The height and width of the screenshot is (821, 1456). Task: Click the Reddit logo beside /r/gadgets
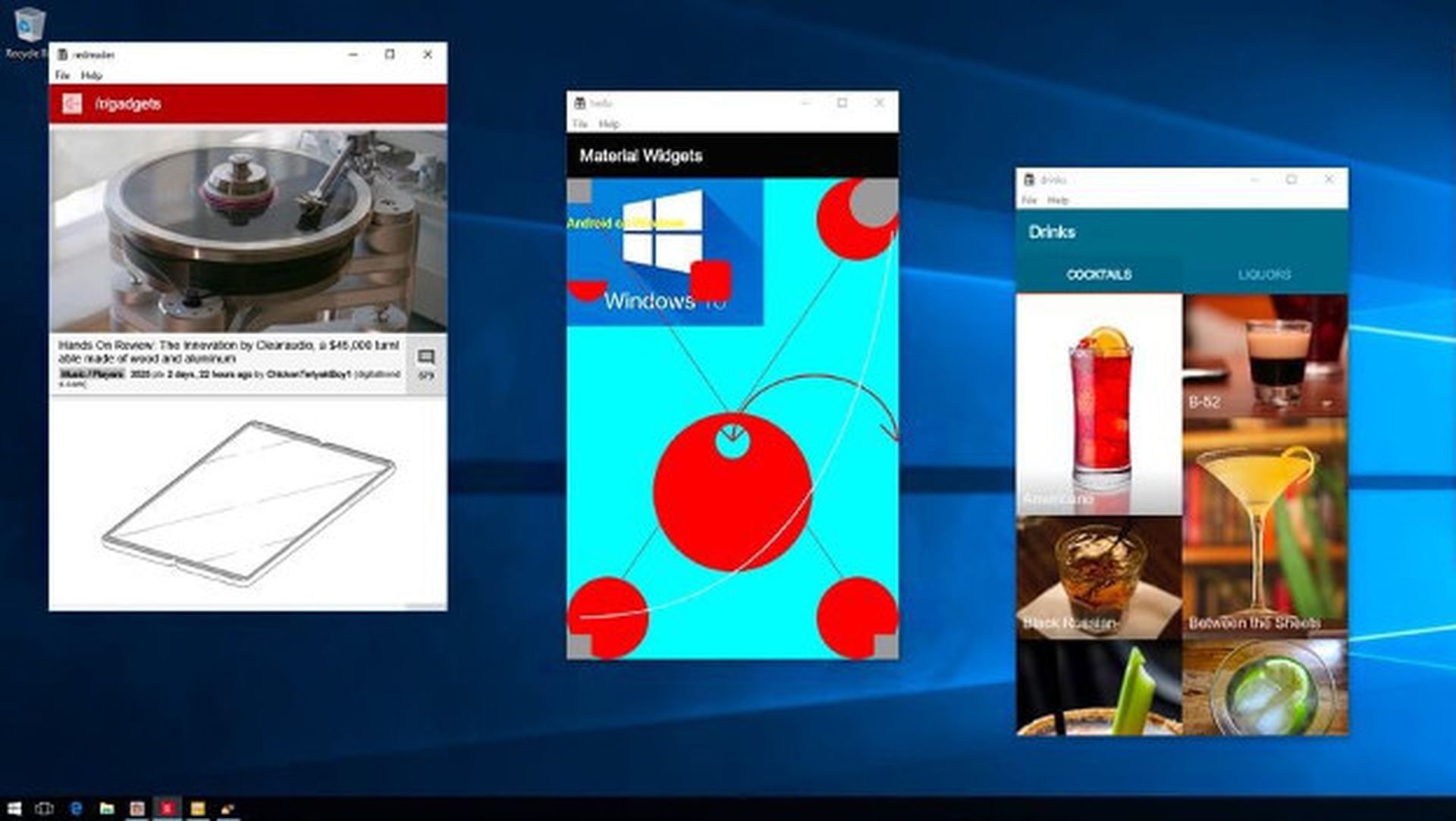[72, 104]
